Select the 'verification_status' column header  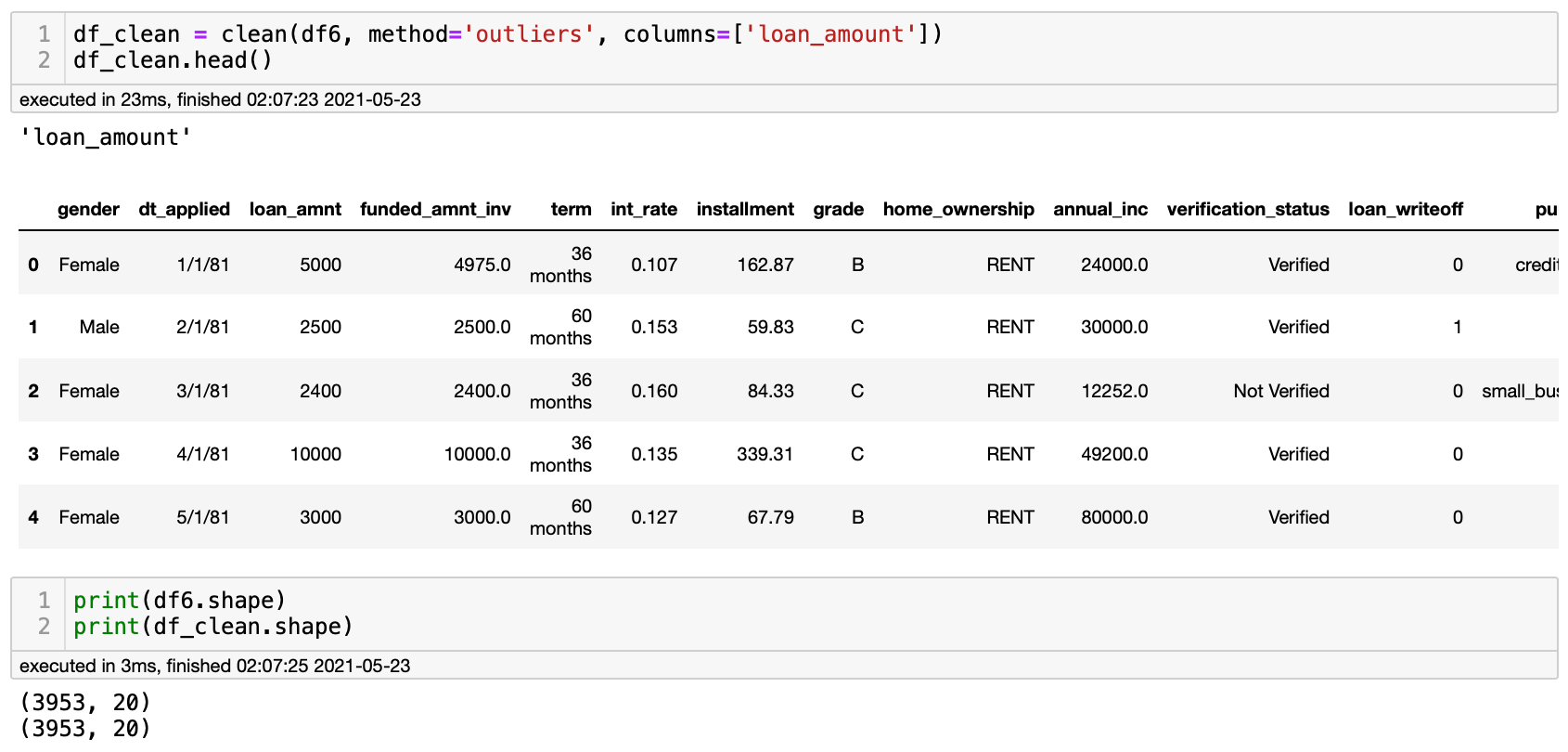tap(1247, 209)
